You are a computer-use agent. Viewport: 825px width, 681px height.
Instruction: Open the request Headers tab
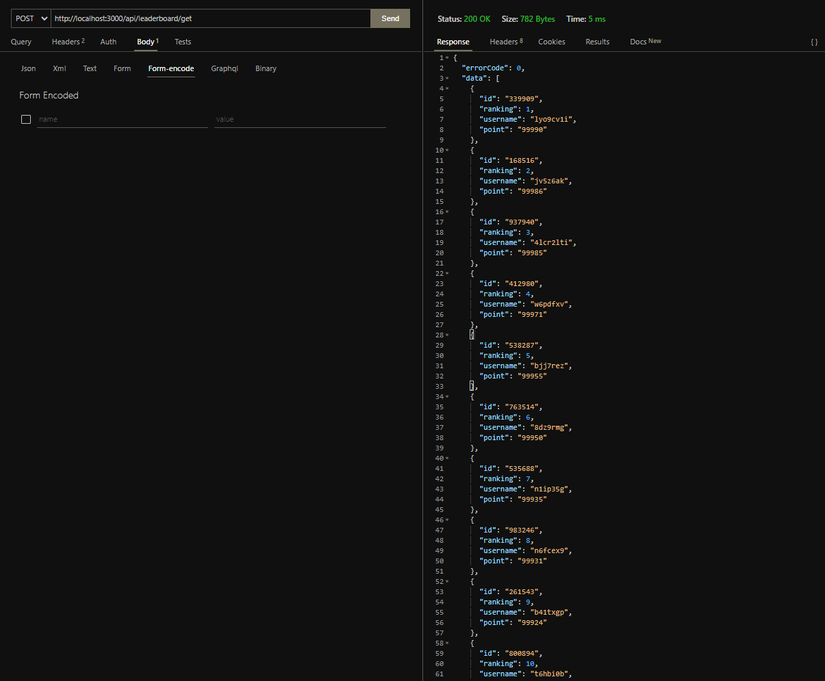68,42
